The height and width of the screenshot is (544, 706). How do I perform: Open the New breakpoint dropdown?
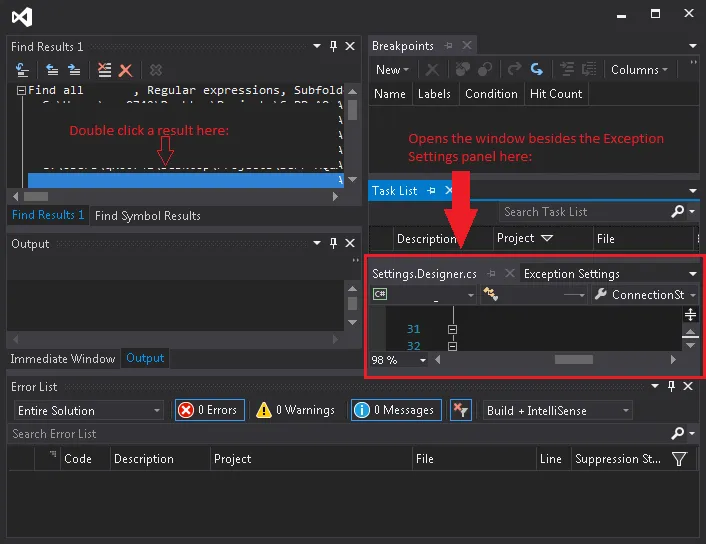click(x=392, y=70)
